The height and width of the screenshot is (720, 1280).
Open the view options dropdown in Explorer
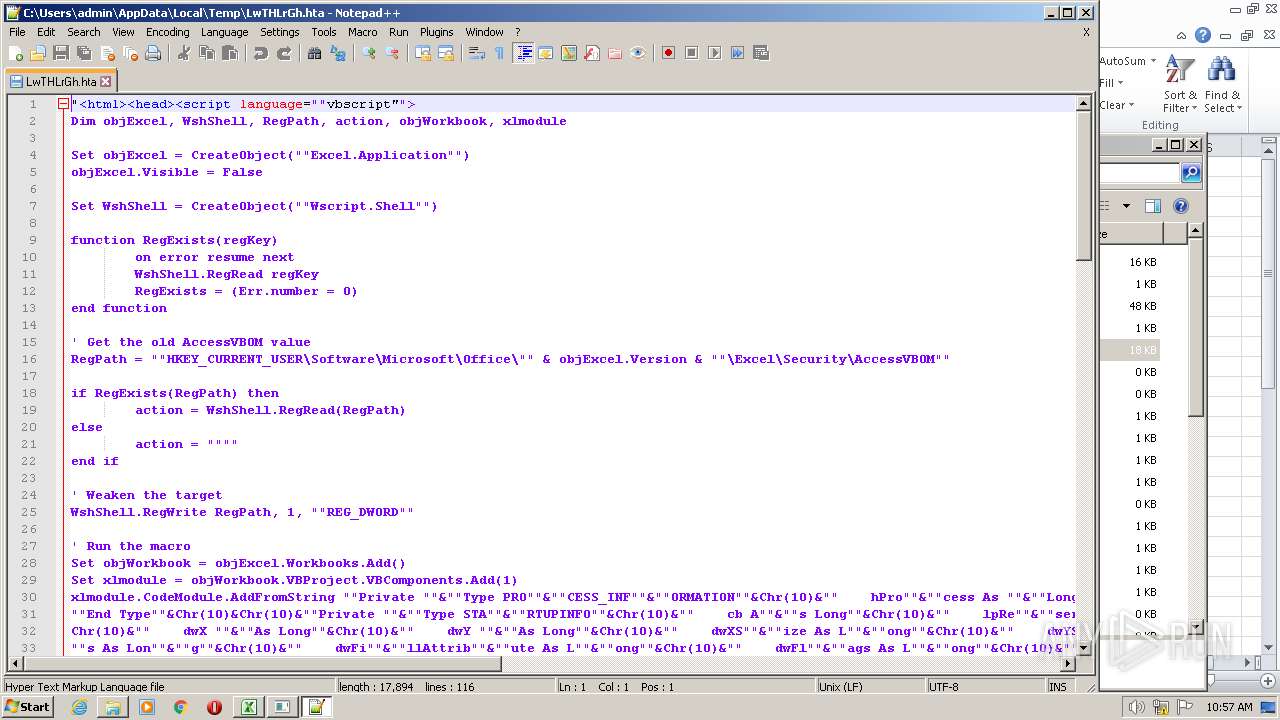click(x=1126, y=206)
